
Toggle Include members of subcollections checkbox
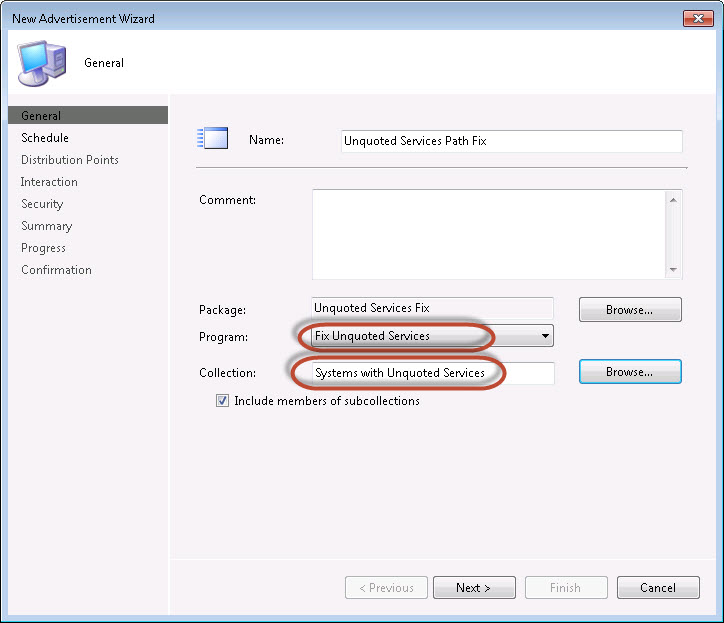pos(222,400)
